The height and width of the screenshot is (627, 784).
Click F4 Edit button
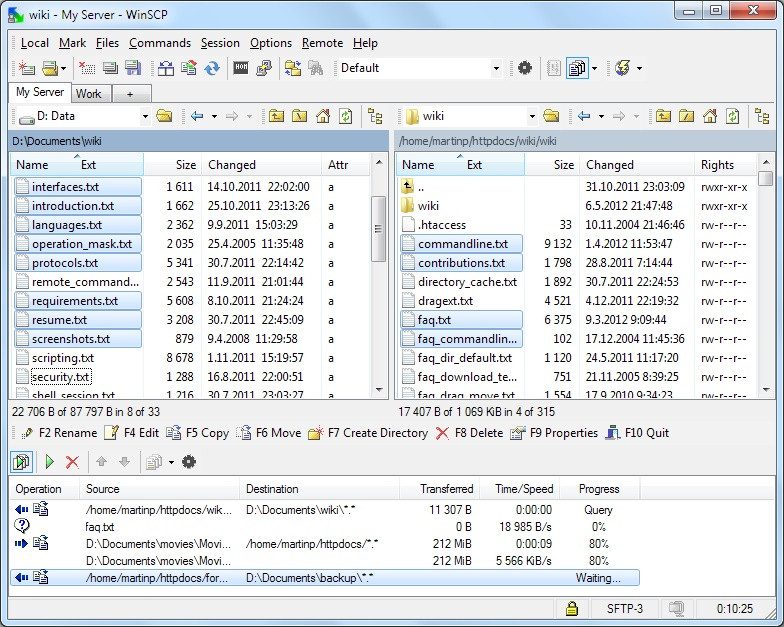click(x=132, y=433)
